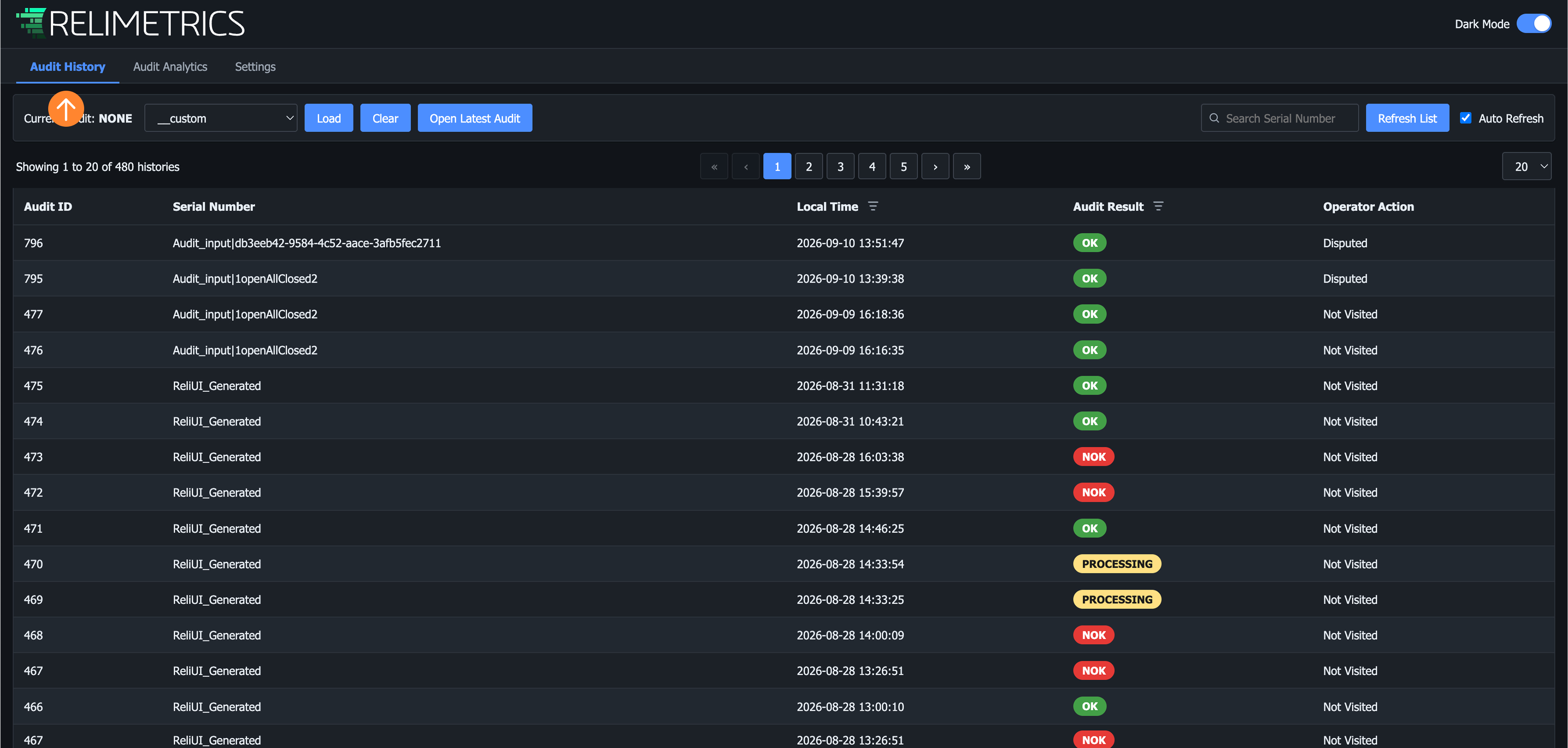
Task: Click the Audit ID column header
Action: coord(48,206)
